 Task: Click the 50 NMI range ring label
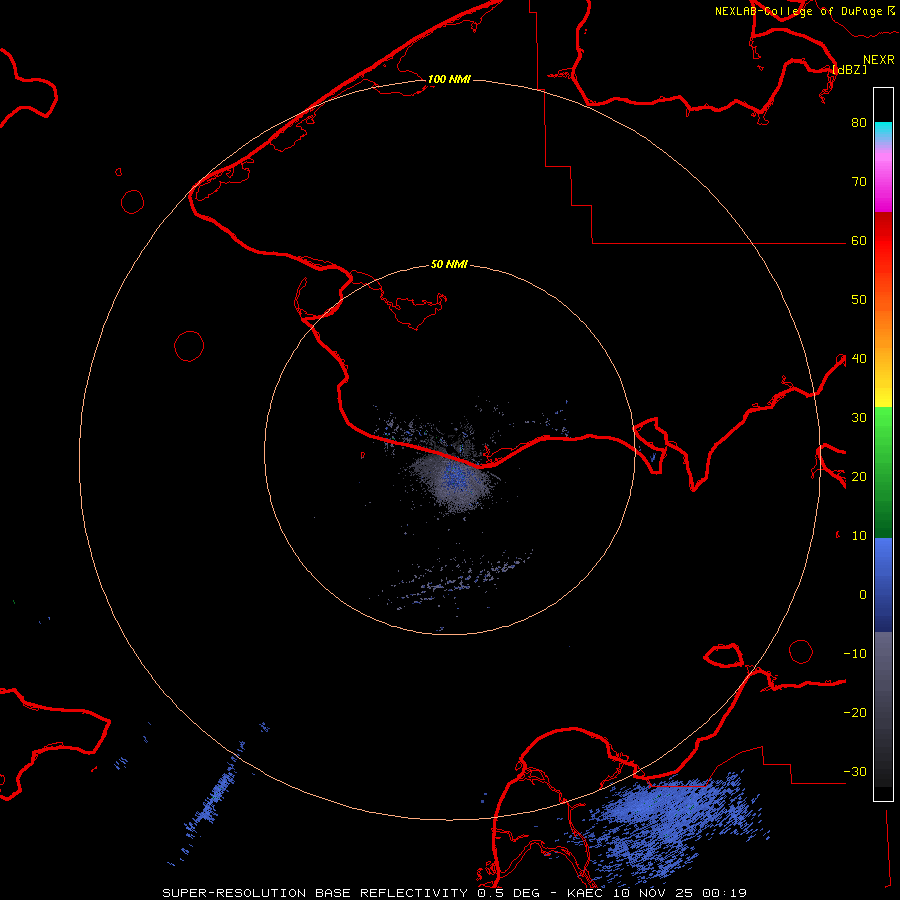point(449,265)
